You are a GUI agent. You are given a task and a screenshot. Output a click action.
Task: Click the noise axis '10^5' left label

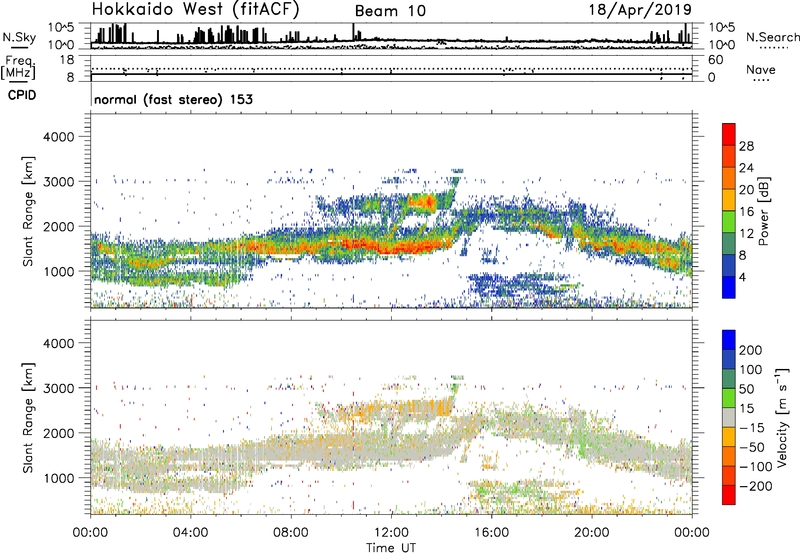(61, 28)
